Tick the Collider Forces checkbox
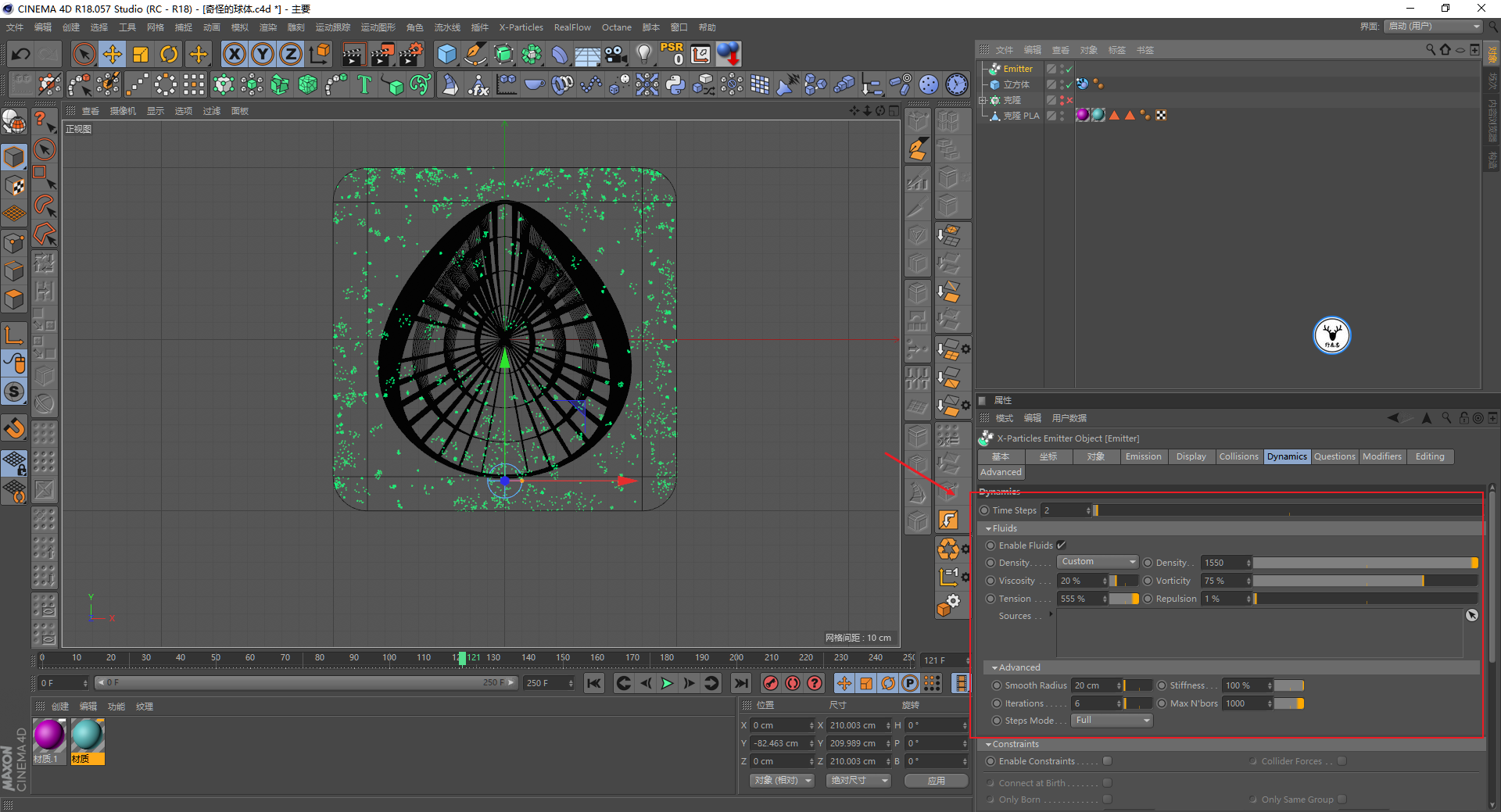Viewport: 1501px width, 812px height. click(1342, 761)
